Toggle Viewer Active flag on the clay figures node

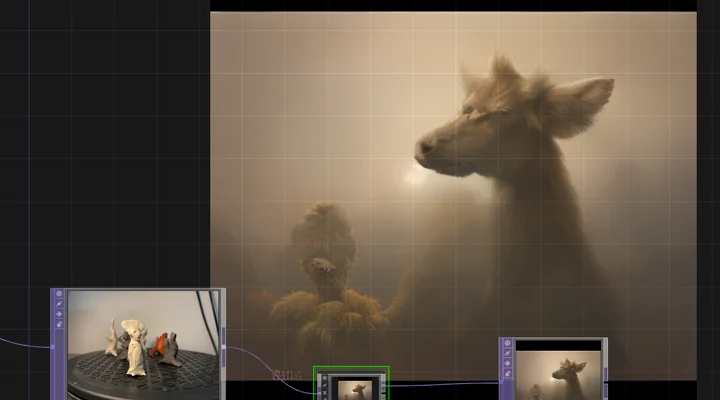point(59,295)
